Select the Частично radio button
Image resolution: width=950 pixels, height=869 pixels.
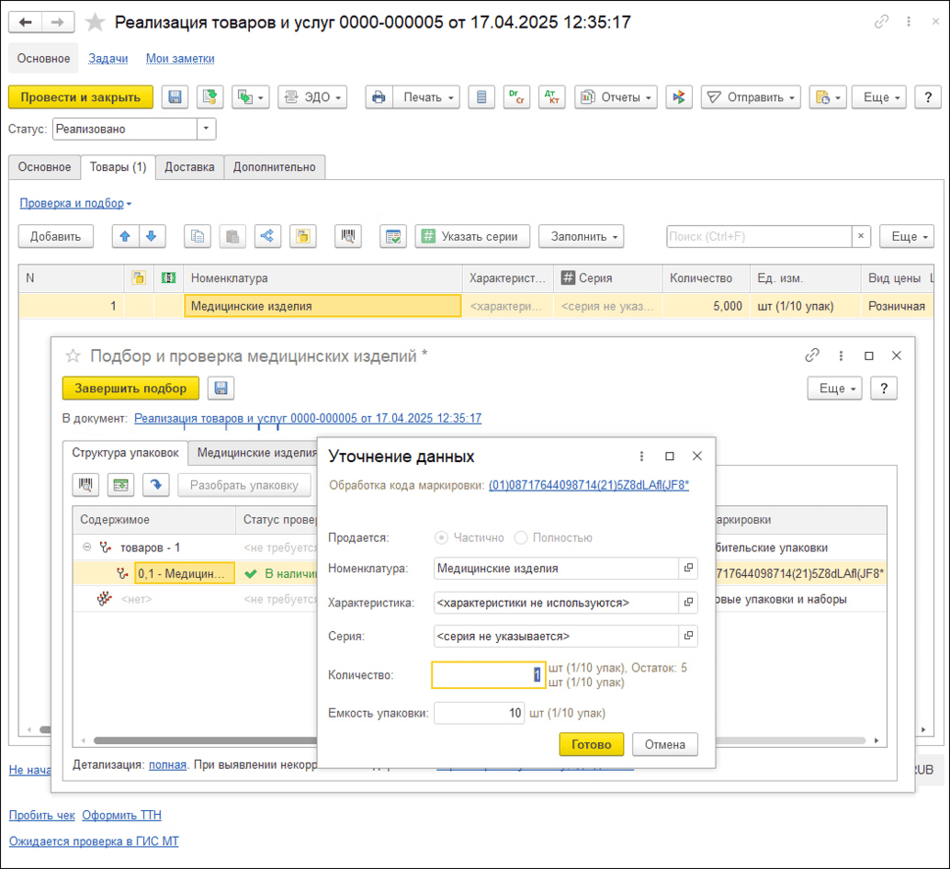pos(441,538)
